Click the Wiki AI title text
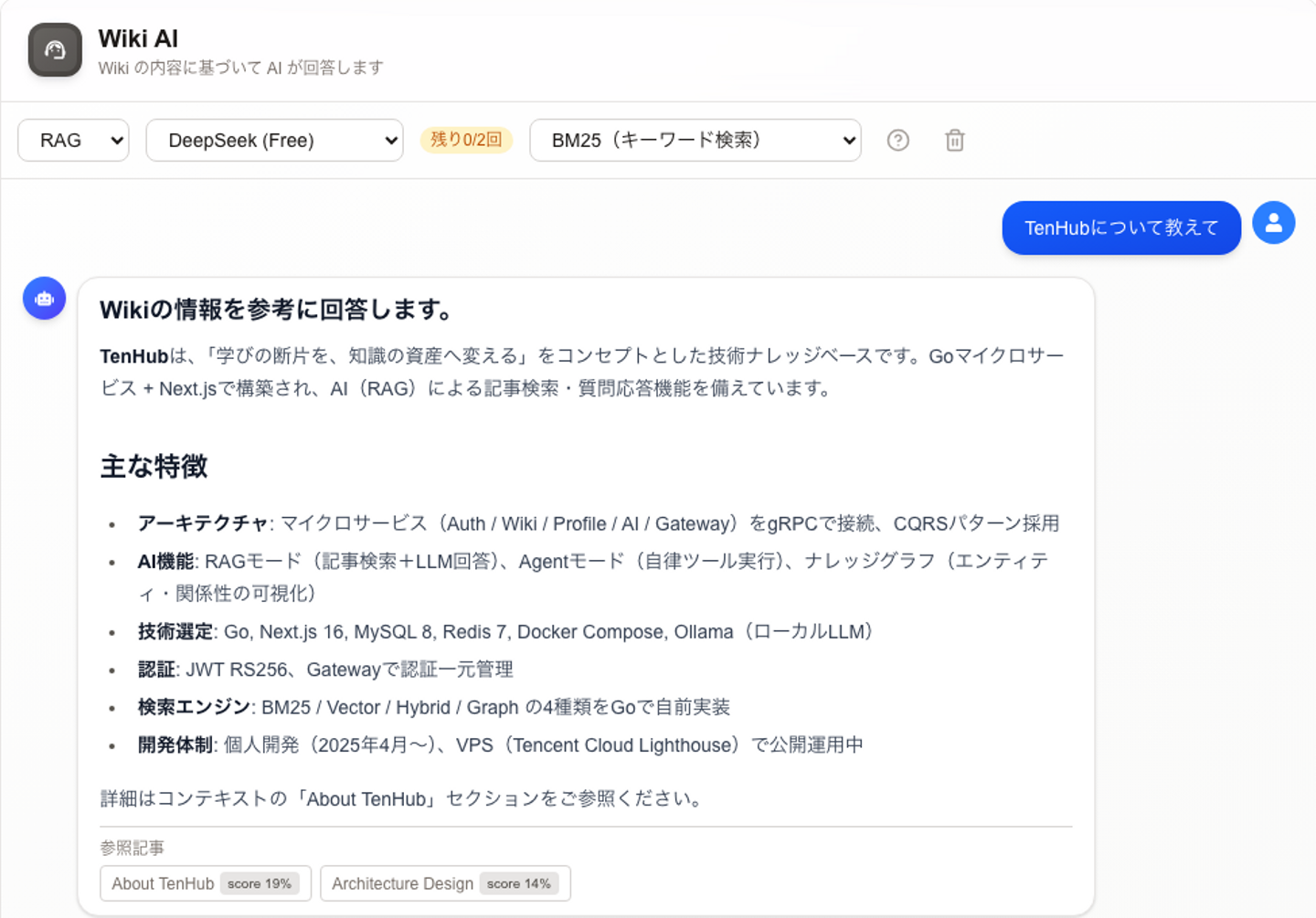This screenshot has height=918, width=1316. click(x=138, y=38)
